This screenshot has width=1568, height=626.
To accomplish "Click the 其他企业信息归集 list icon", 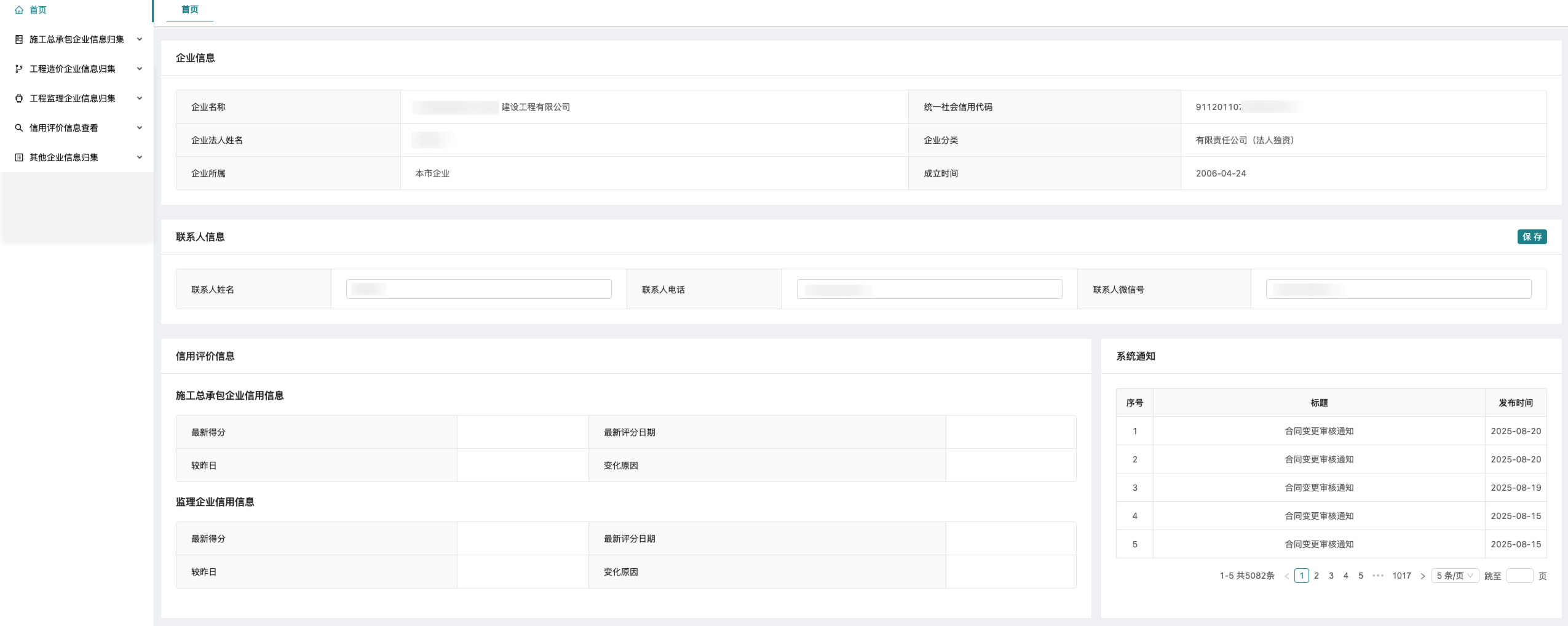I will (x=19, y=157).
